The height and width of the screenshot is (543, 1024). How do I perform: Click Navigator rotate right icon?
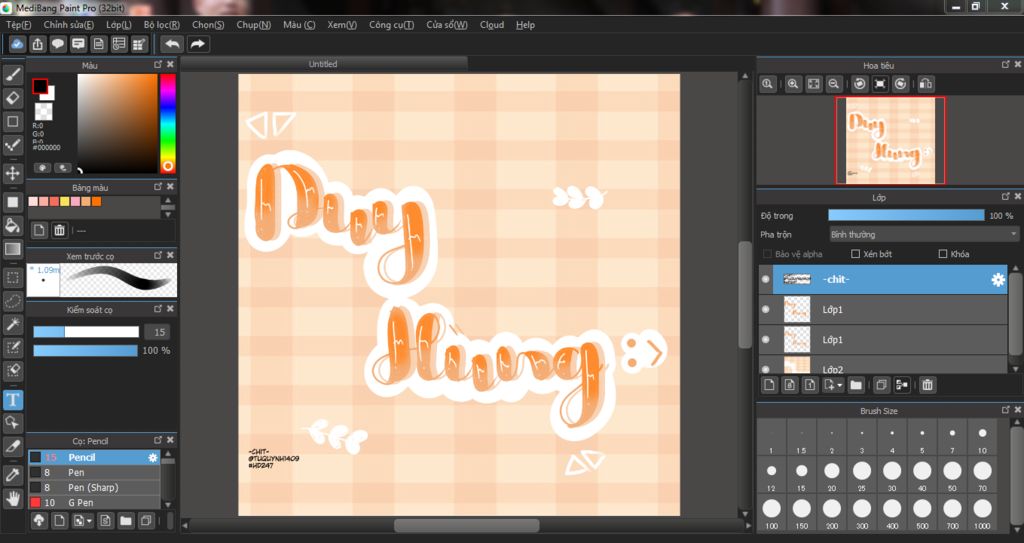pos(901,84)
